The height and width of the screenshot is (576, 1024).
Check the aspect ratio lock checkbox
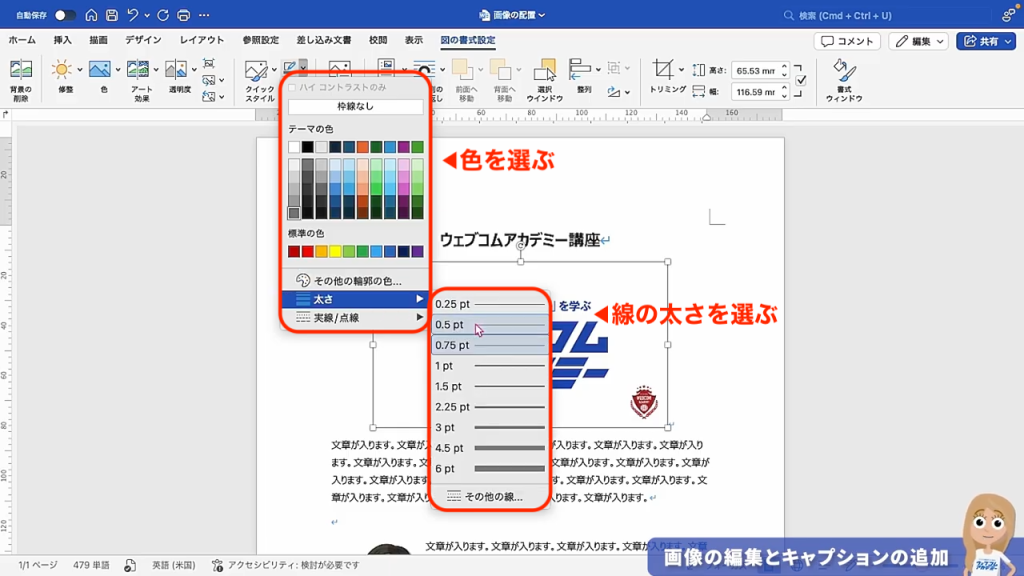coord(801,80)
